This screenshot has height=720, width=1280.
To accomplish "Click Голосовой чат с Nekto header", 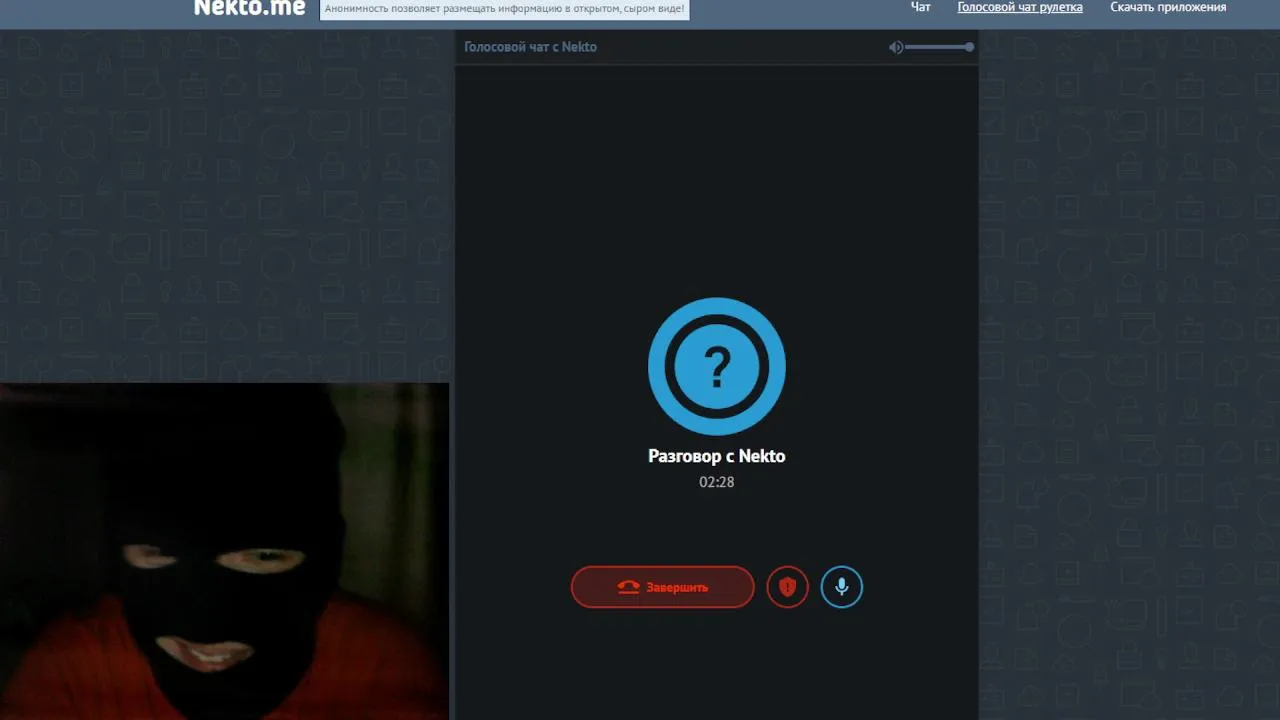I will (x=530, y=47).
